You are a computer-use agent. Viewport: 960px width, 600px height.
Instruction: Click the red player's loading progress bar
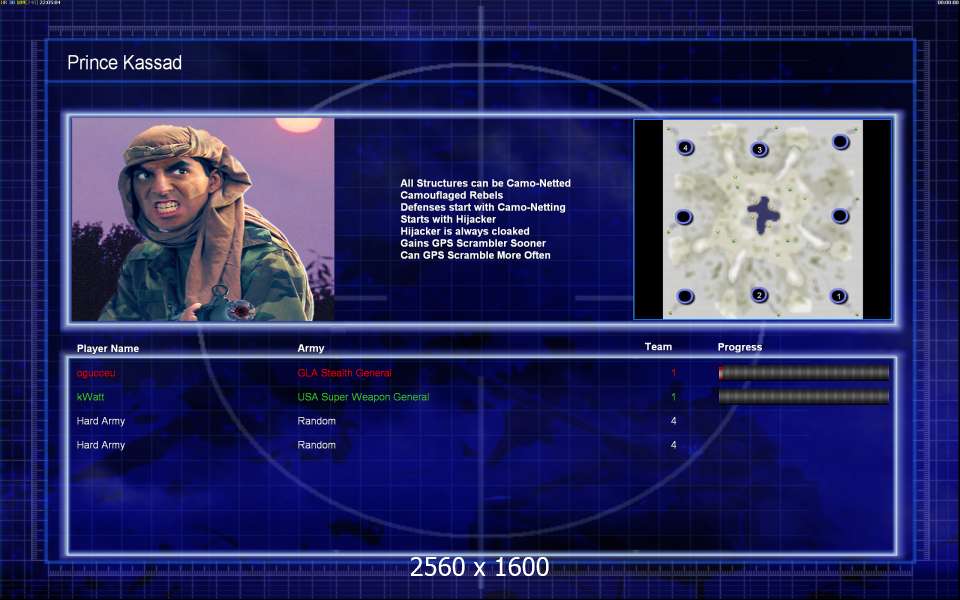click(803, 373)
